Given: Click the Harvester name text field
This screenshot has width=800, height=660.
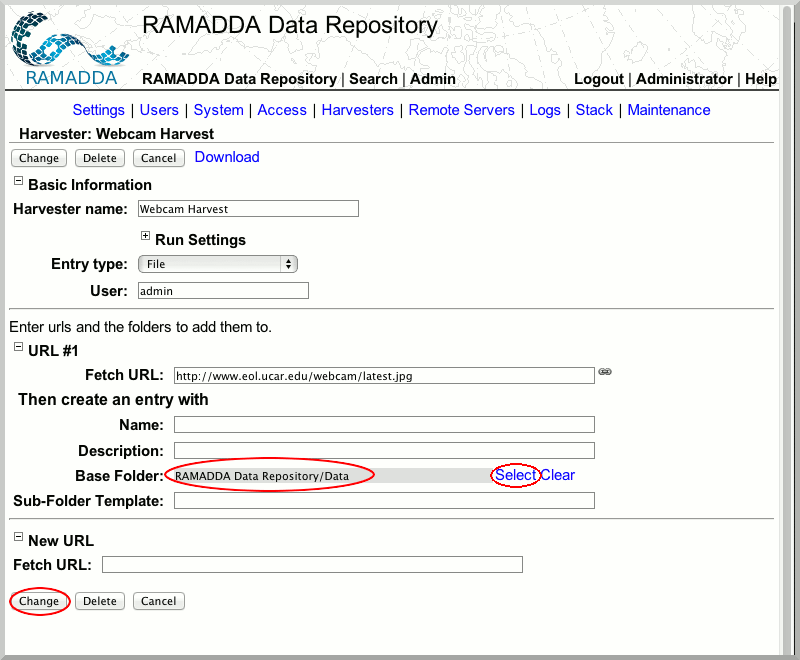Looking at the screenshot, I should (247, 209).
